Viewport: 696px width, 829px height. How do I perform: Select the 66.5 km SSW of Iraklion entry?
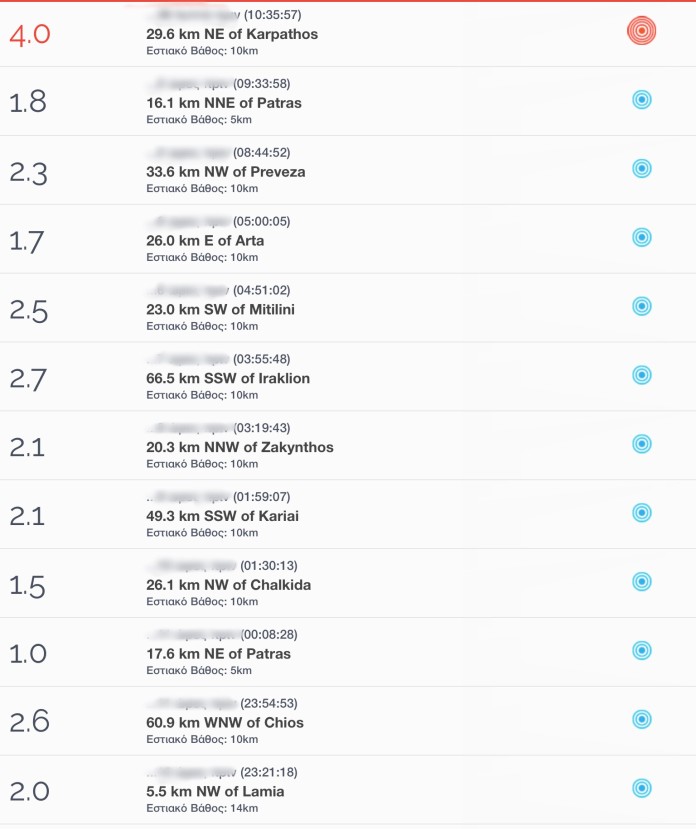point(348,376)
